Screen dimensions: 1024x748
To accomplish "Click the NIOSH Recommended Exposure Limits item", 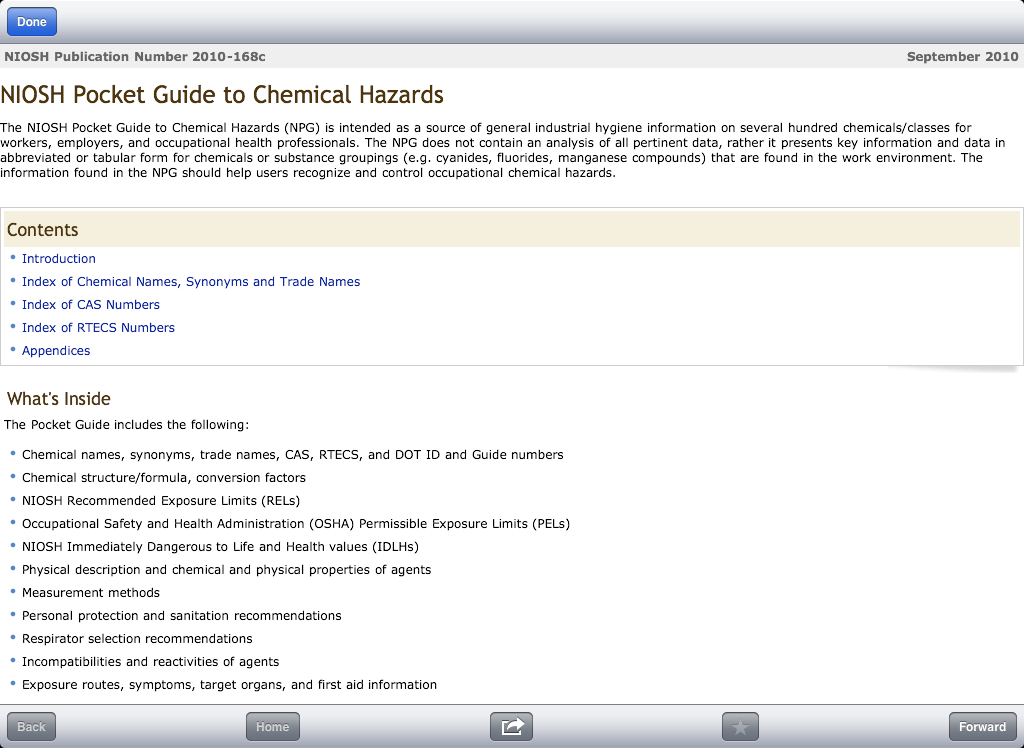I will click(161, 501).
